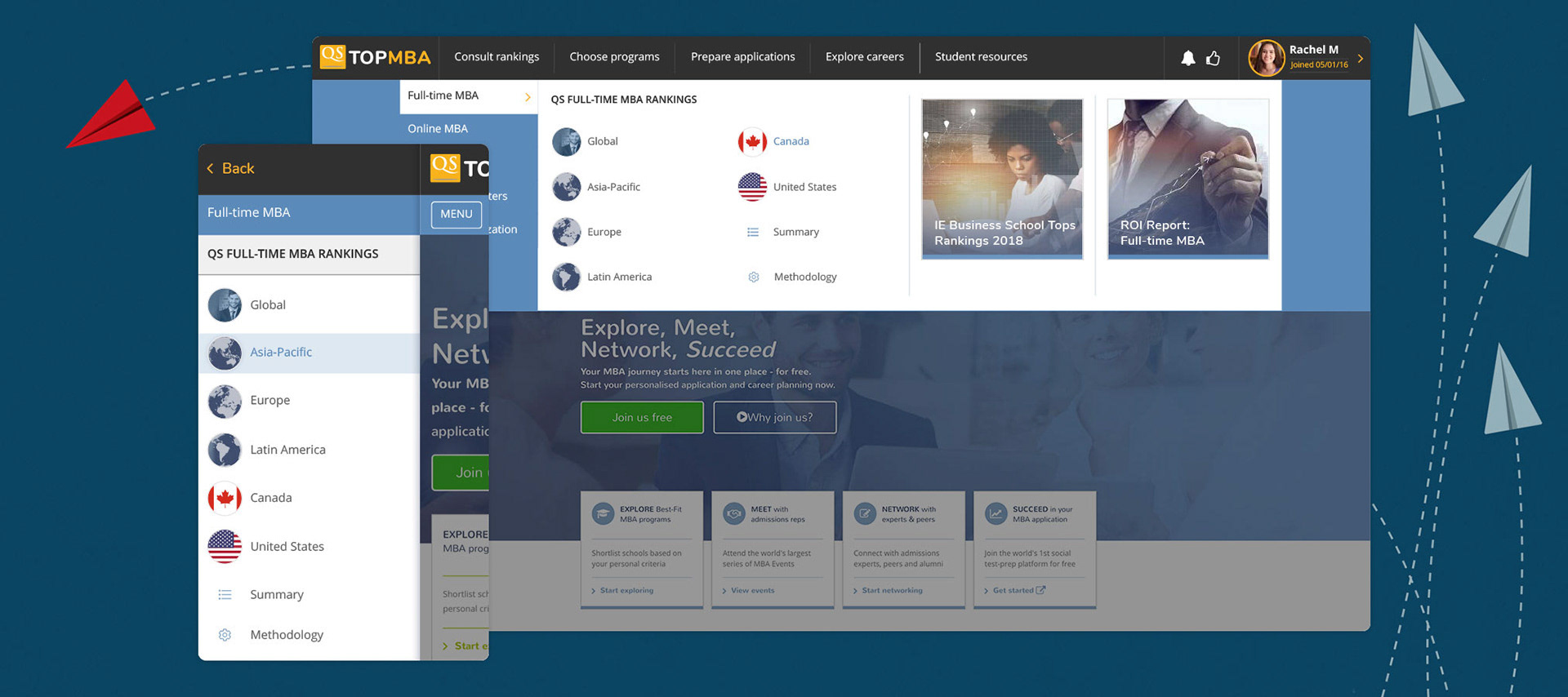
Task: Select Canada text in desktop rankings menu
Action: [x=791, y=141]
